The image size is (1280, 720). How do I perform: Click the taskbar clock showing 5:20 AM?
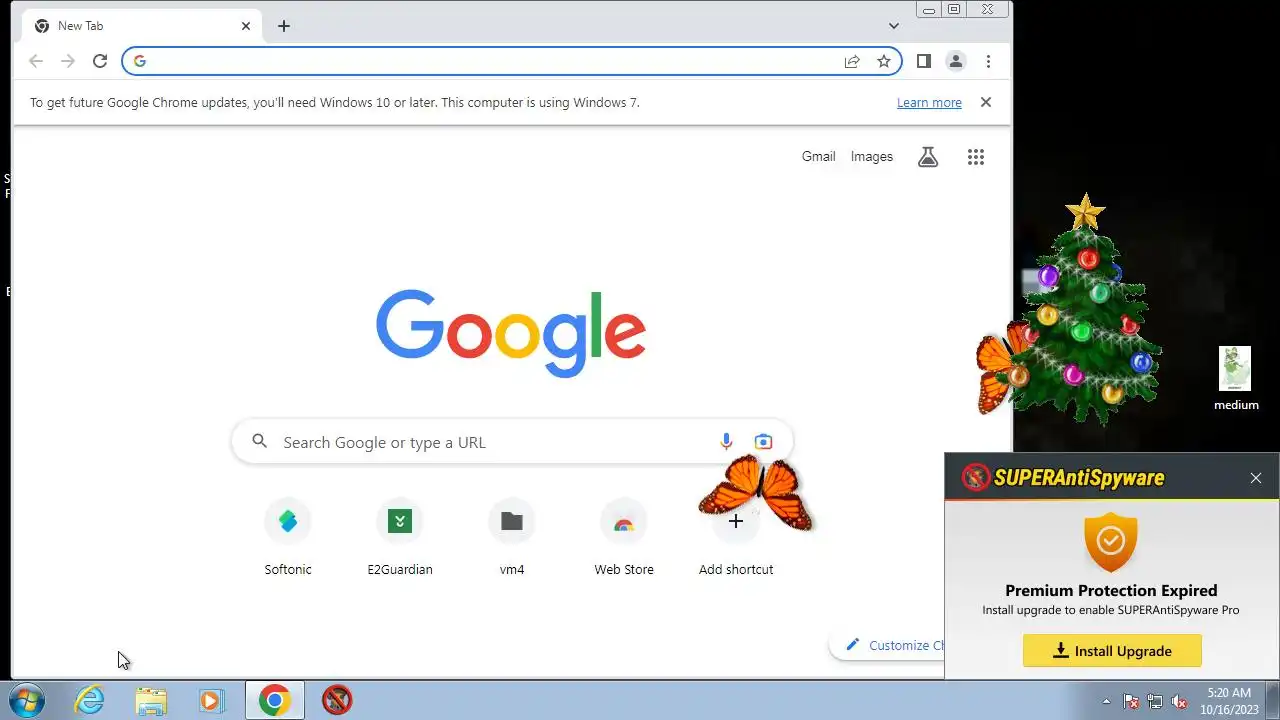pos(1229,701)
